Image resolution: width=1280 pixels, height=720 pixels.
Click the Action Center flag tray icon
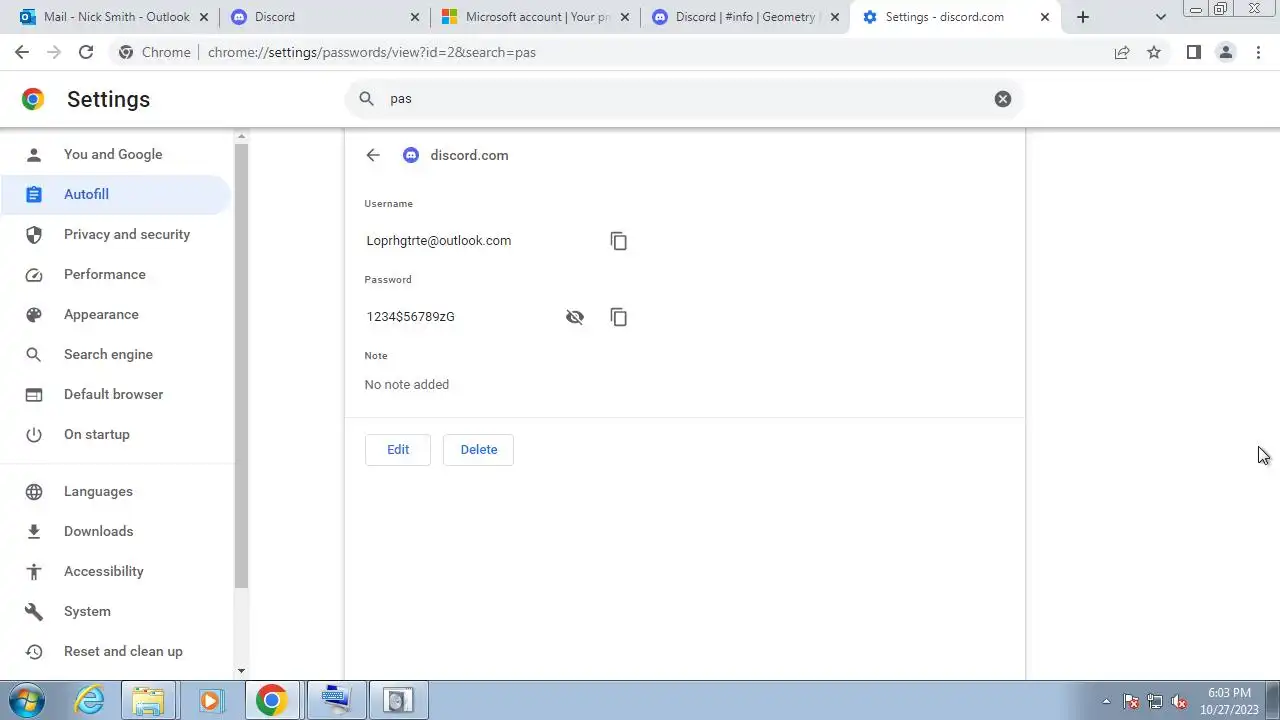(x=1131, y=701)
